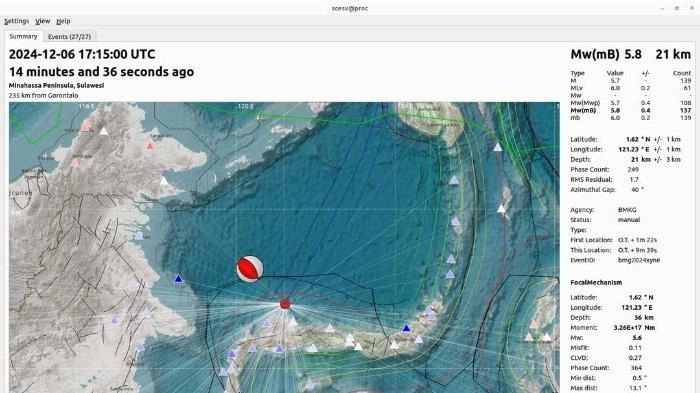Image resolution: width=700 pixels, height=393 pixels.
Task: Click '14 minutes and 36 seconds ago' text
Action: (x=101, y=72)
